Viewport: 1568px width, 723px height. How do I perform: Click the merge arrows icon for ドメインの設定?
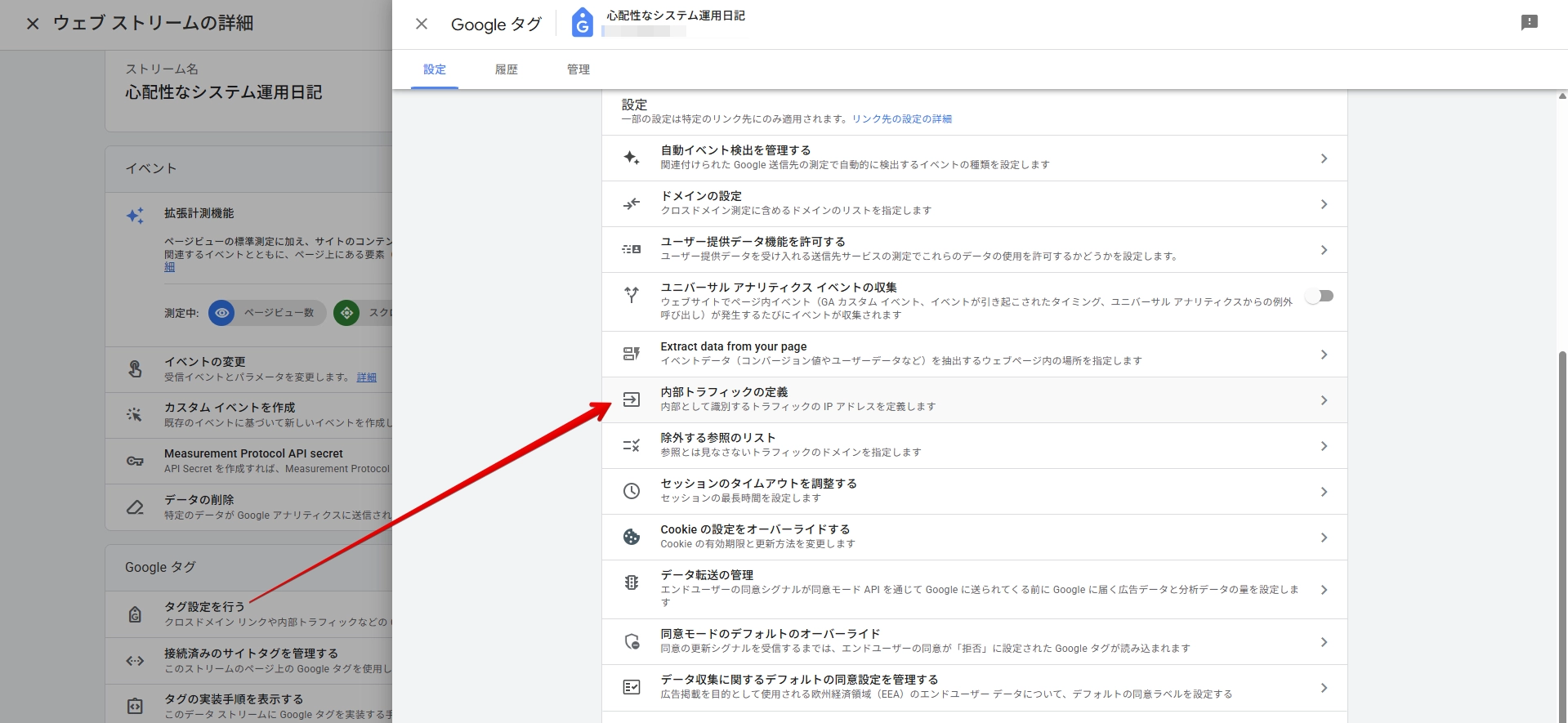(632, 203)
